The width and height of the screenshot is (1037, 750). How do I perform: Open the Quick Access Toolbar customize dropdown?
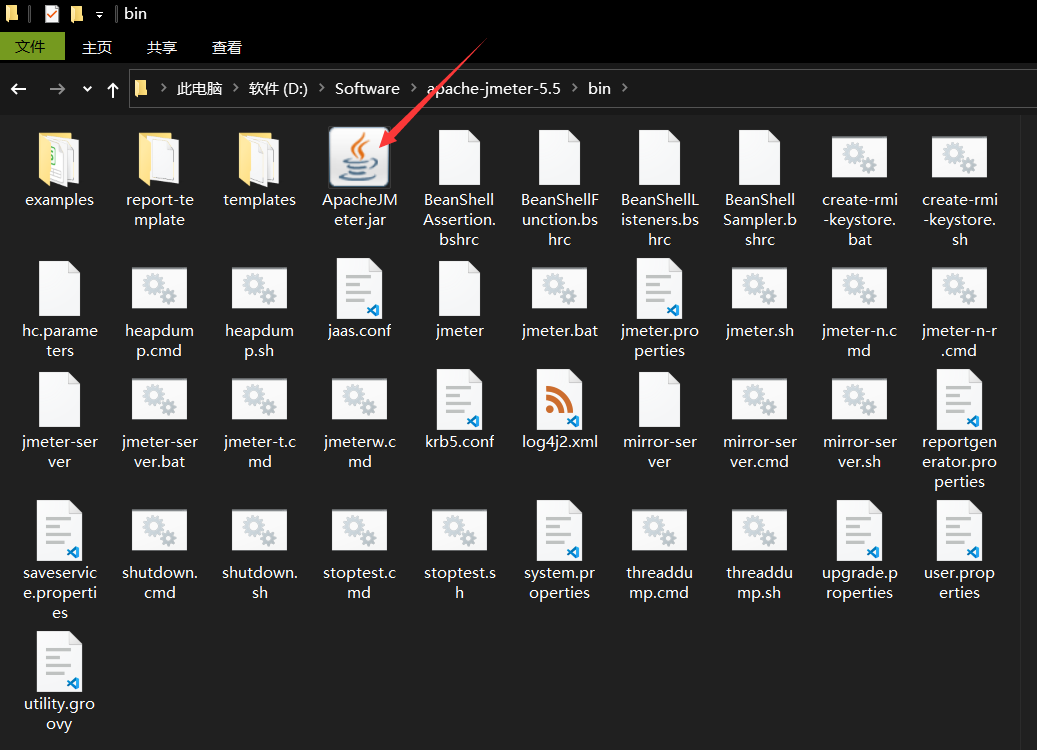coord(99,15)
